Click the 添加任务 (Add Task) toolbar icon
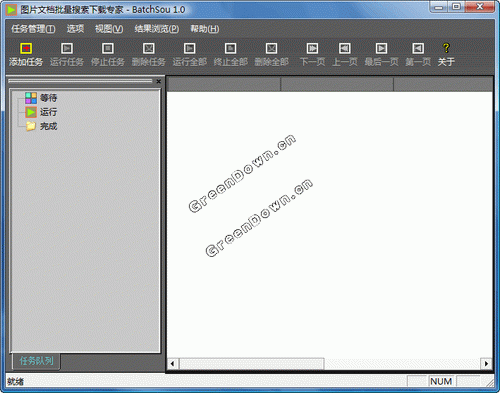The image size is (500, 393). click(x=26, y=49)
